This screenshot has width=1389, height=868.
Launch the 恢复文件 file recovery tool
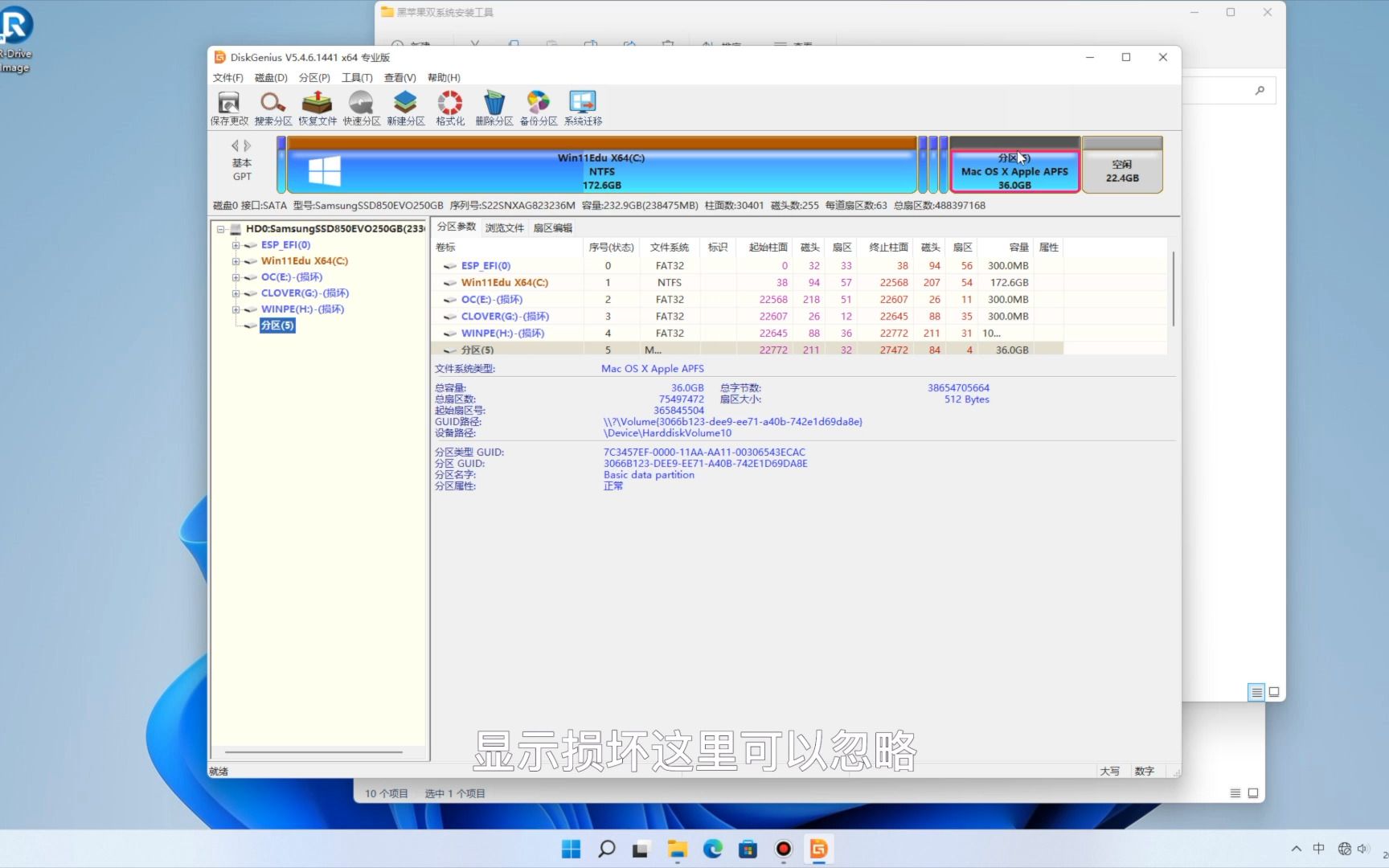(x=318, y=108)
